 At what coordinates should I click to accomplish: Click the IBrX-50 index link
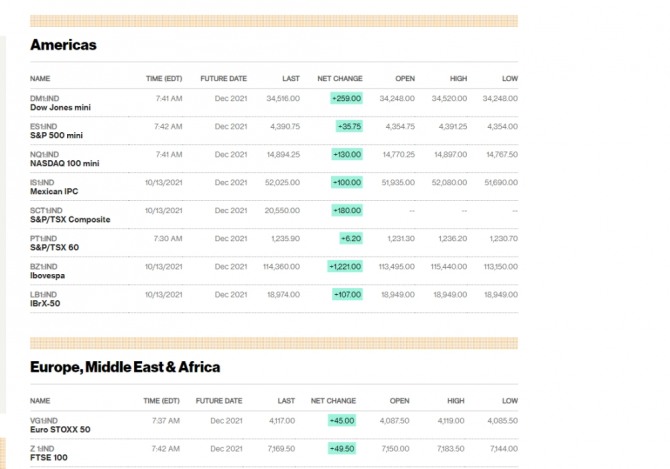[47, 303]
